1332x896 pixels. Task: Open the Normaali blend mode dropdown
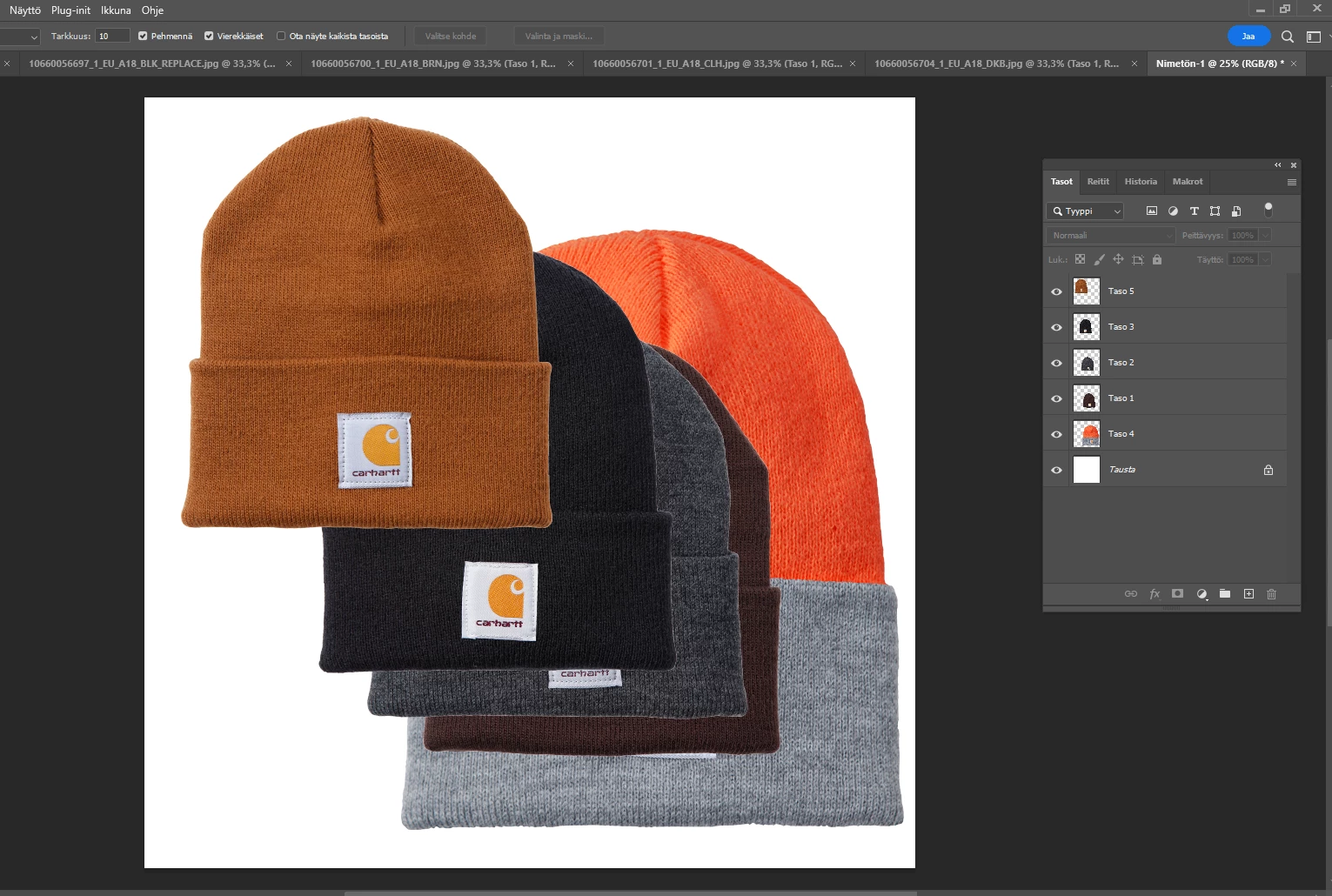point(1111,235)
